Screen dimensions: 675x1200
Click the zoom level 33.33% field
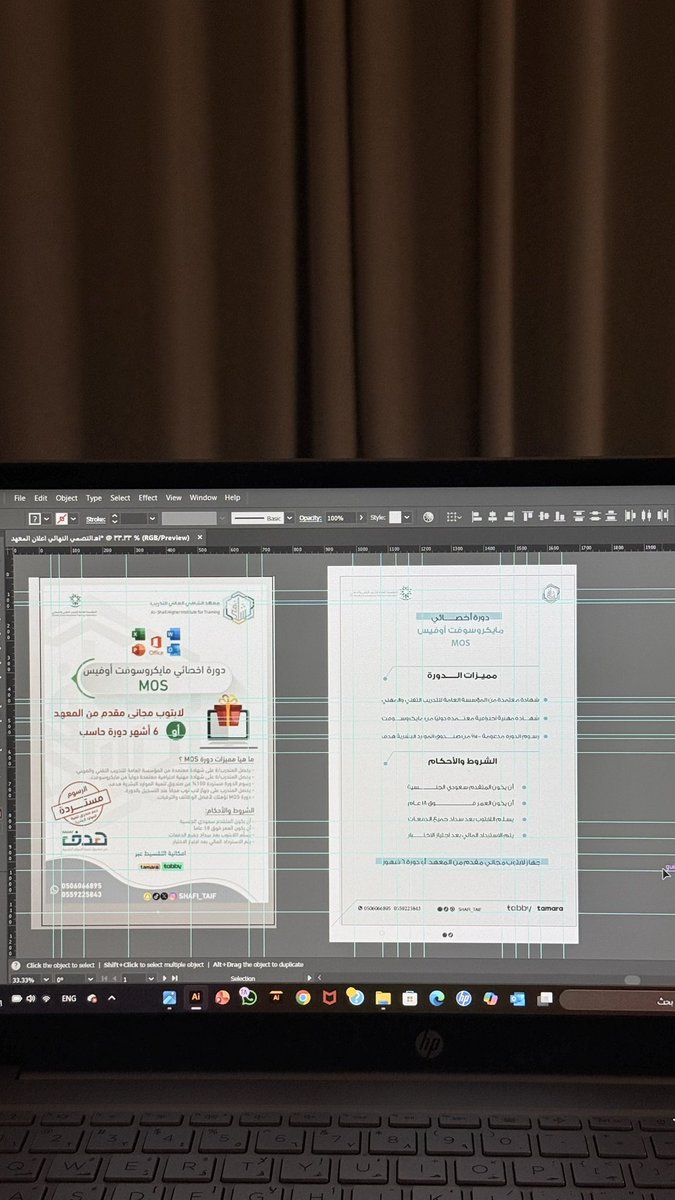click(22, 980)
